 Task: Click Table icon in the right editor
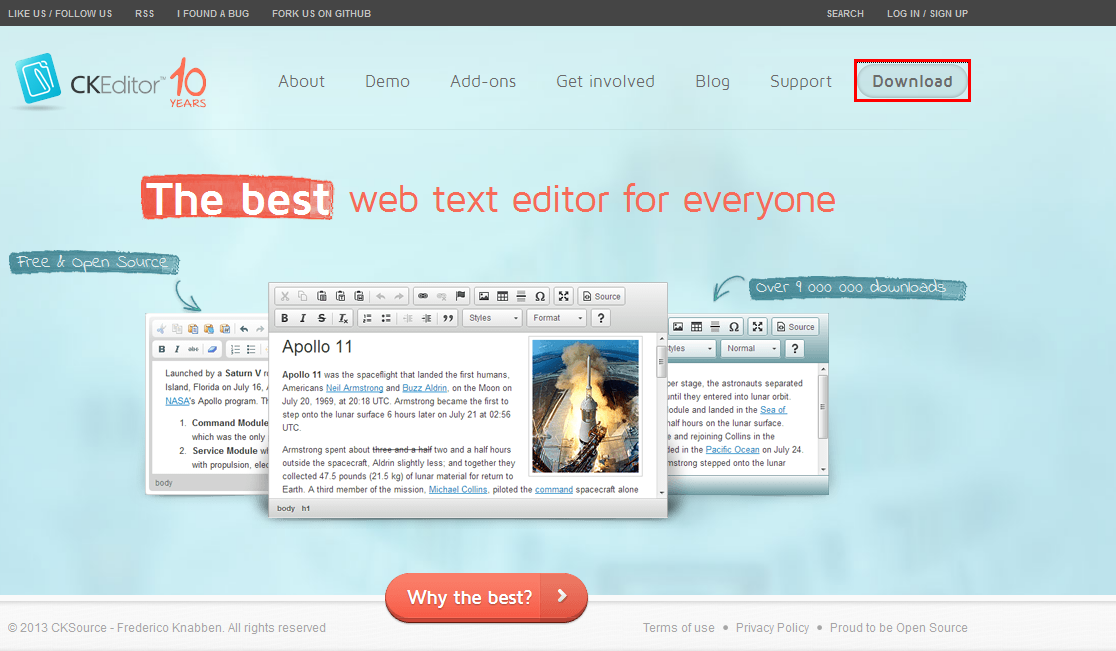pyautogui.click(x=696, y=327)
